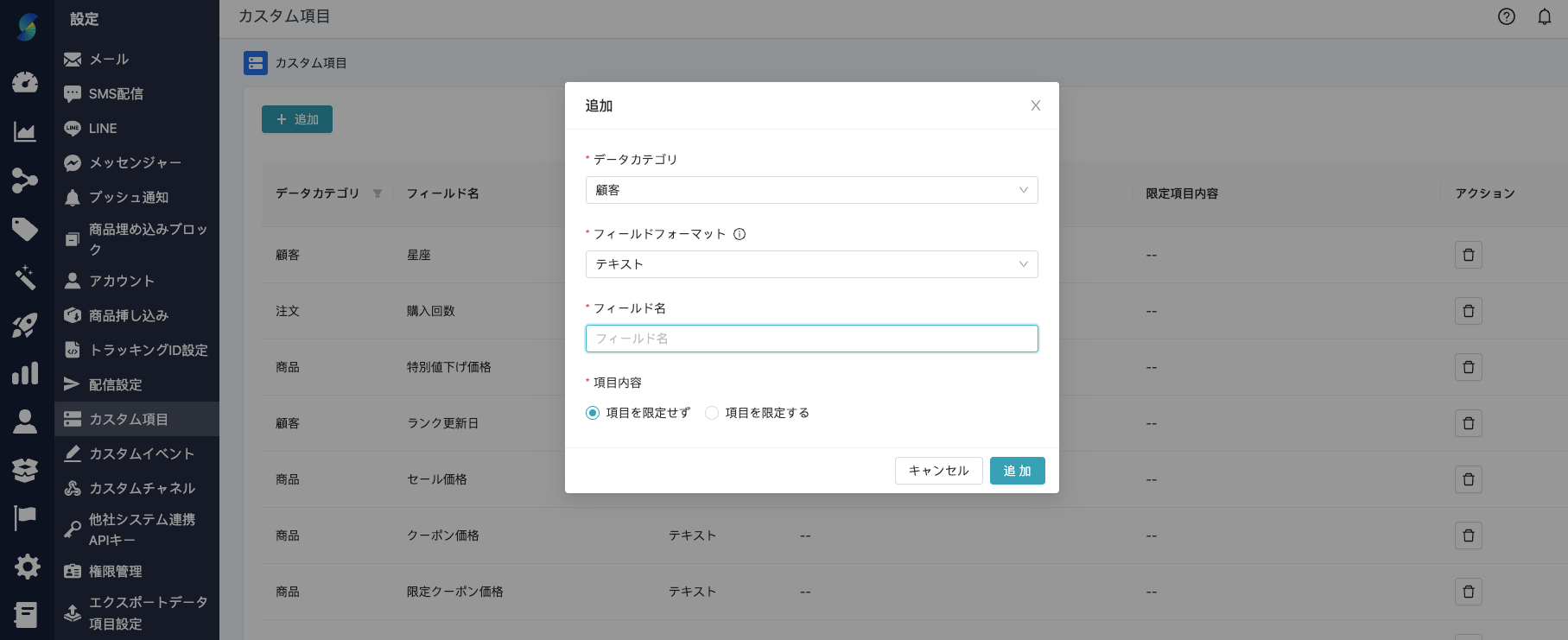Open the tag icon in left rail
Image resolution: width=1568 pixels, height=640 pixels.
click(x=25, y=229)
